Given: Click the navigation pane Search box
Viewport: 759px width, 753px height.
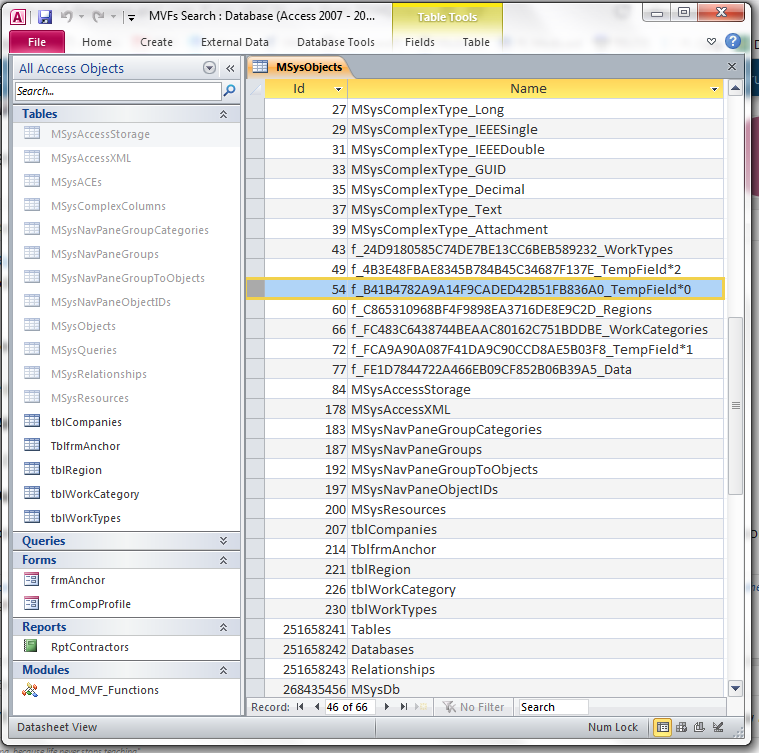Looking at the screenshot, I should [118, 91].
